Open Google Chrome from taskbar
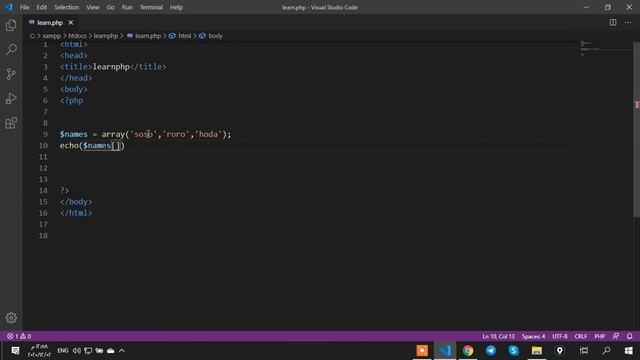The image size is (640, 360). click(x=468, y=351)
